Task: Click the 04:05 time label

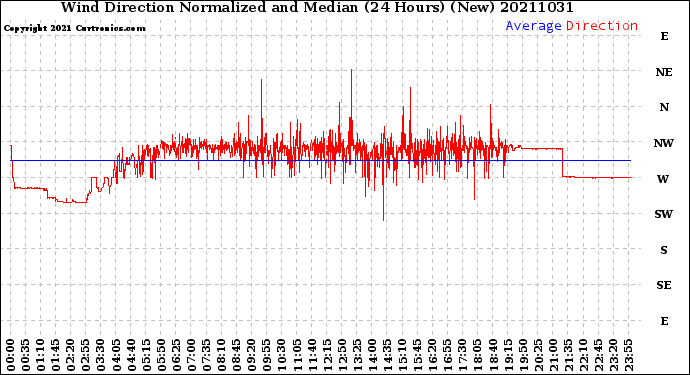Action: tap(116, 355)
